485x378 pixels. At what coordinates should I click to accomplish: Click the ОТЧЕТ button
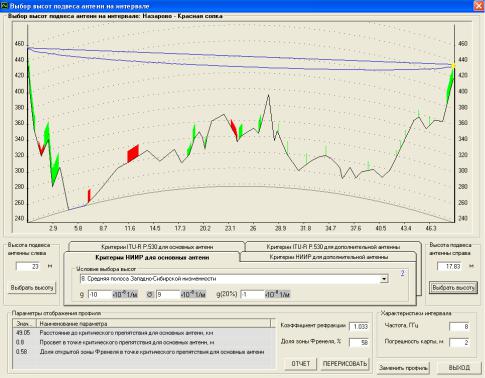301,364
